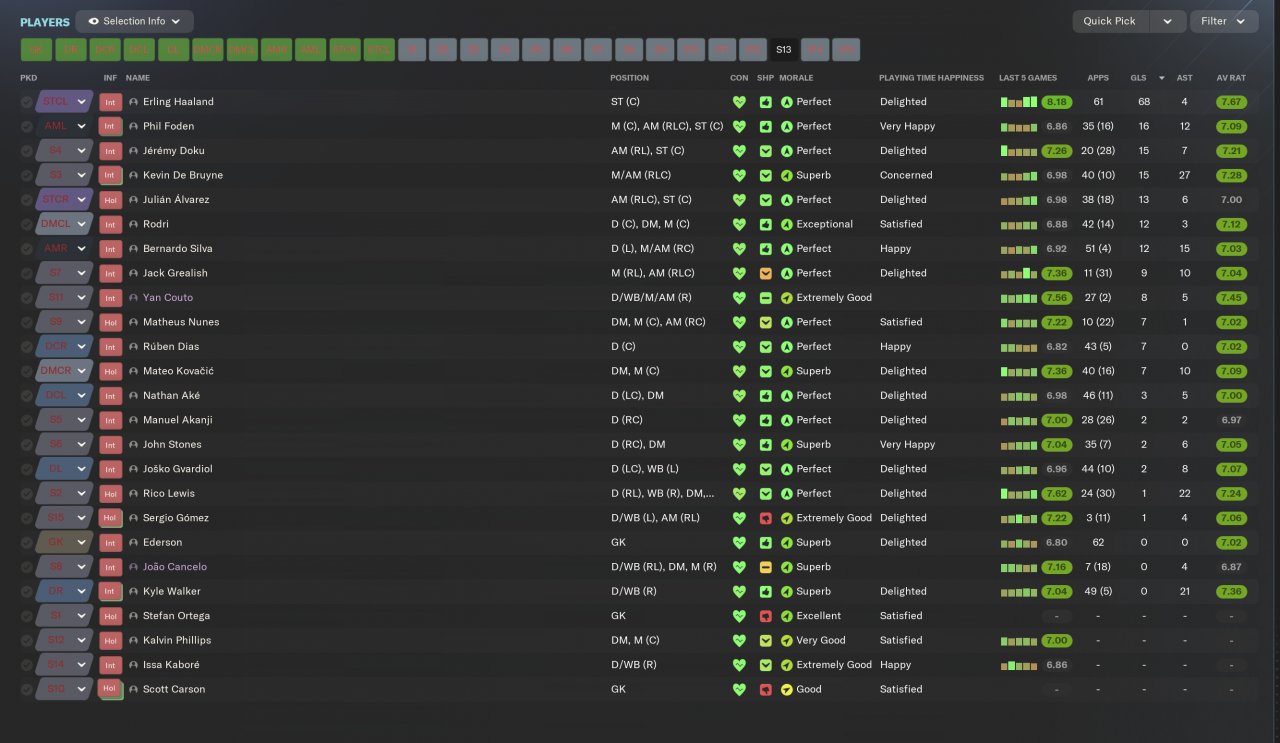Open the DMCR position dropdown for Kovačić

(x=82, y=371)
